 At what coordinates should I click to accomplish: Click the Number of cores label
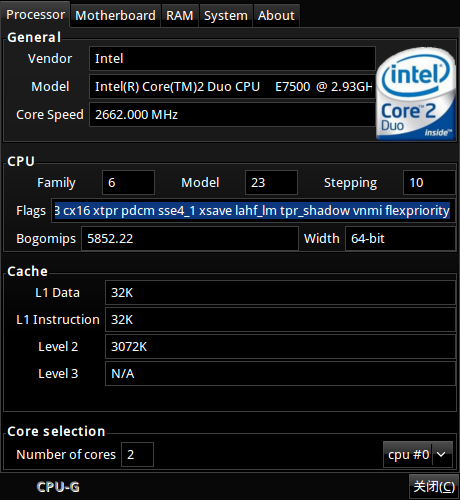[66, 455]
